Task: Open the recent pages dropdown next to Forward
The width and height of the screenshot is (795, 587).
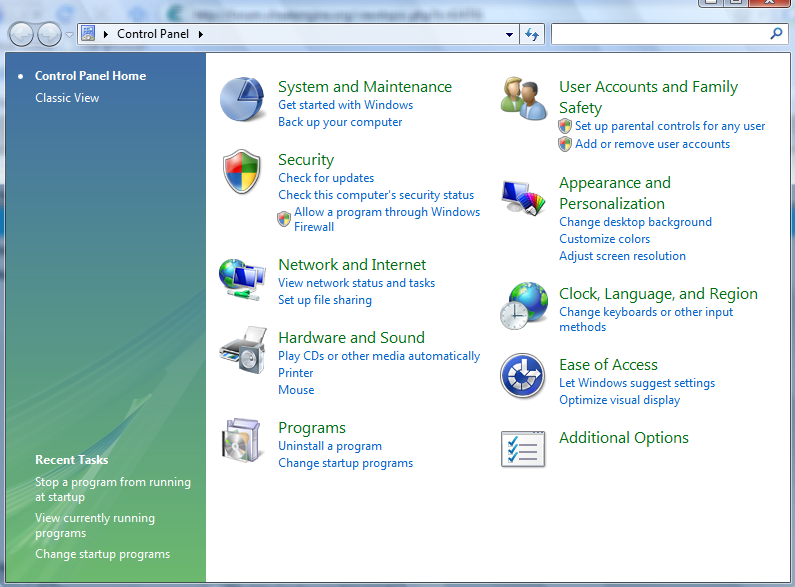Action: [x=69, y=34]
